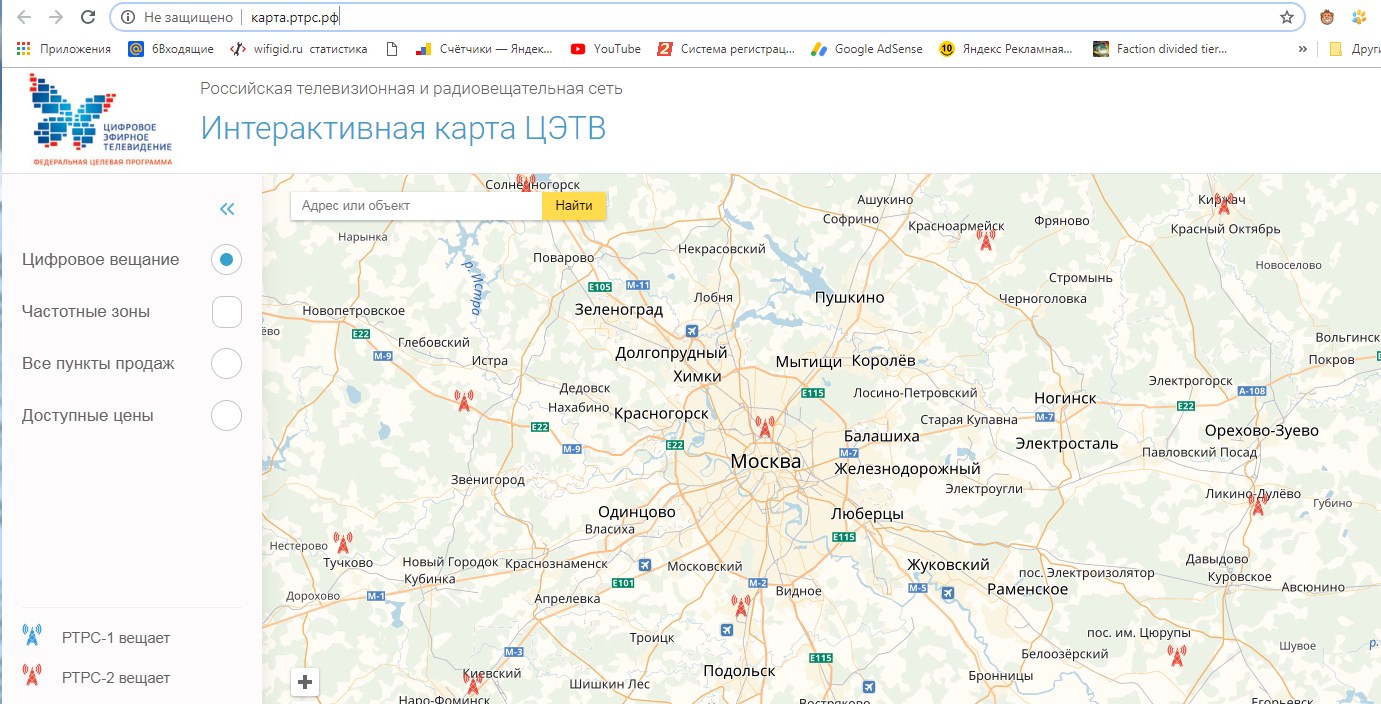Focus the Адрес или объект search field
This screenshot has height=704, width=1381.
tap(416, 206)
